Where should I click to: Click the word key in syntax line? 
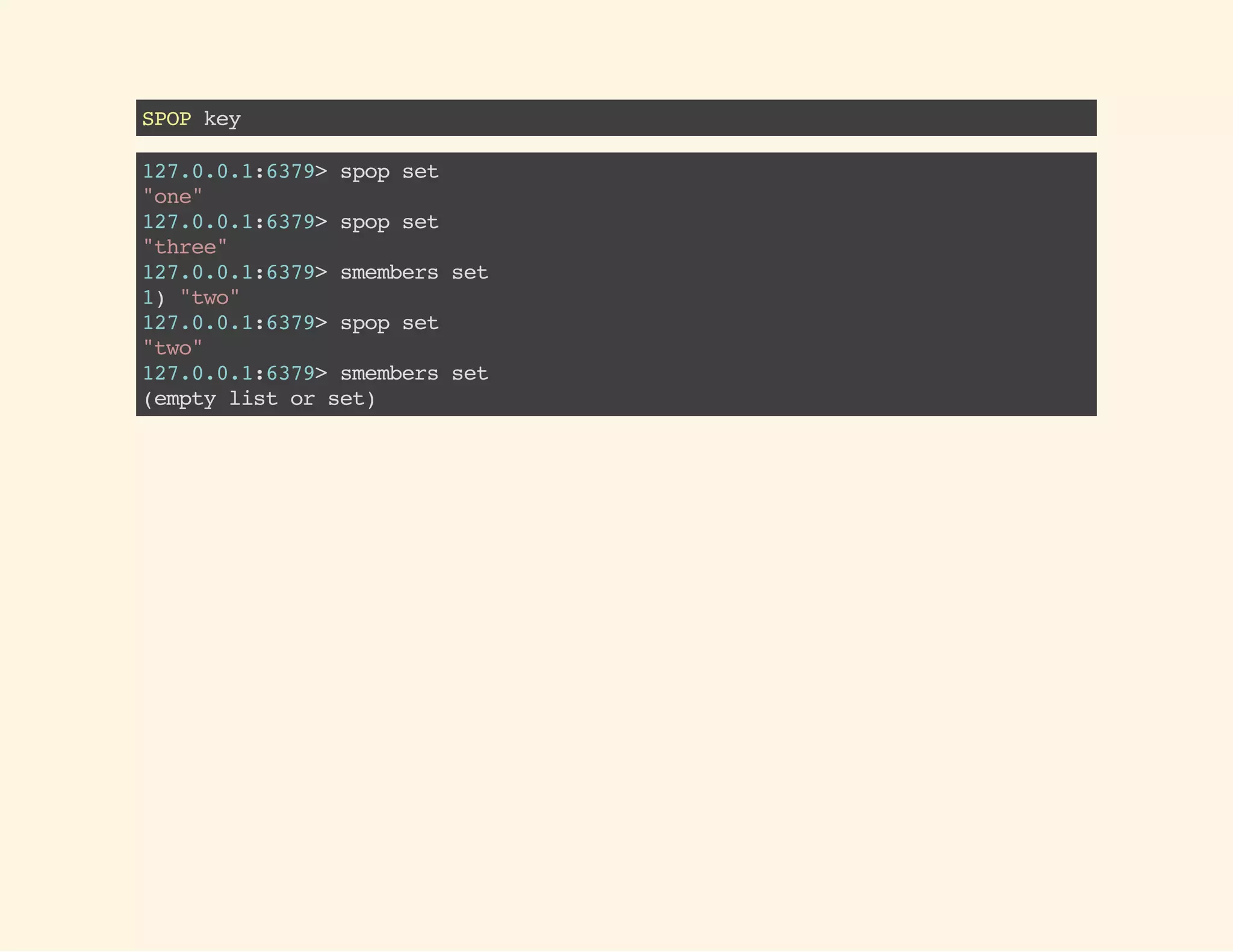(222, 119)
